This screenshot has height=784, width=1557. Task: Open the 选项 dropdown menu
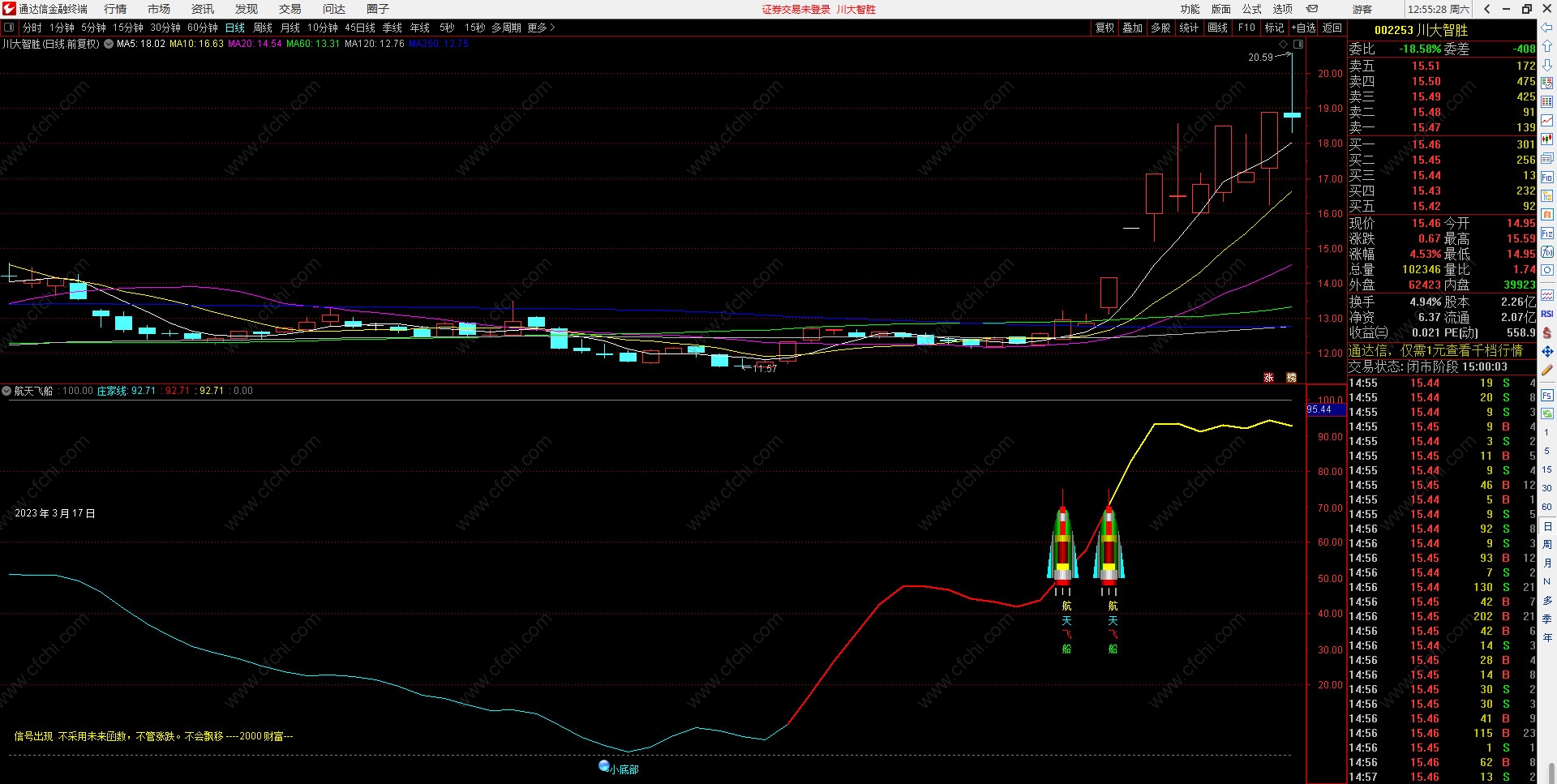(1283, 9)
